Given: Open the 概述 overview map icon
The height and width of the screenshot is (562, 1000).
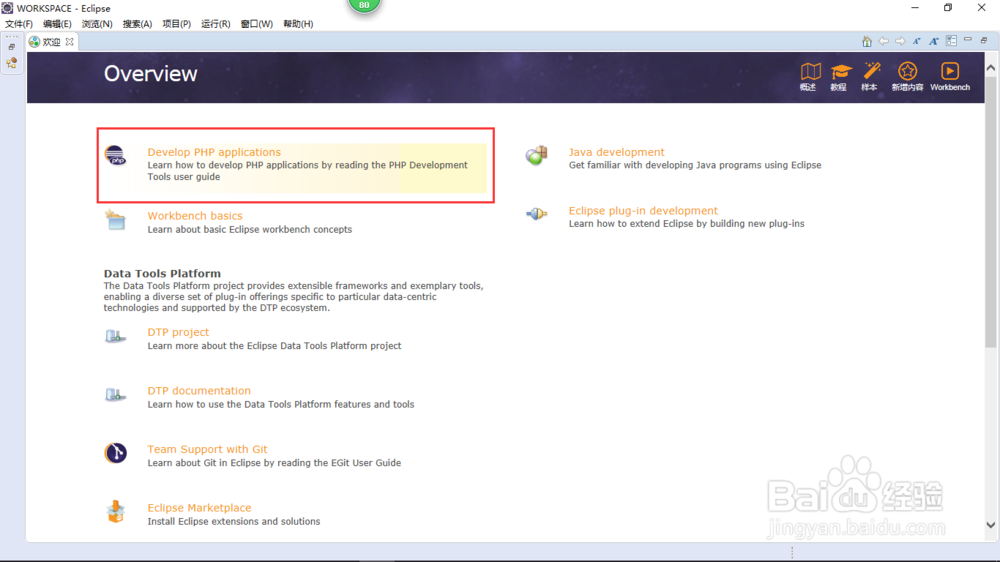Looking at the screenshot, I should point(809,77).
